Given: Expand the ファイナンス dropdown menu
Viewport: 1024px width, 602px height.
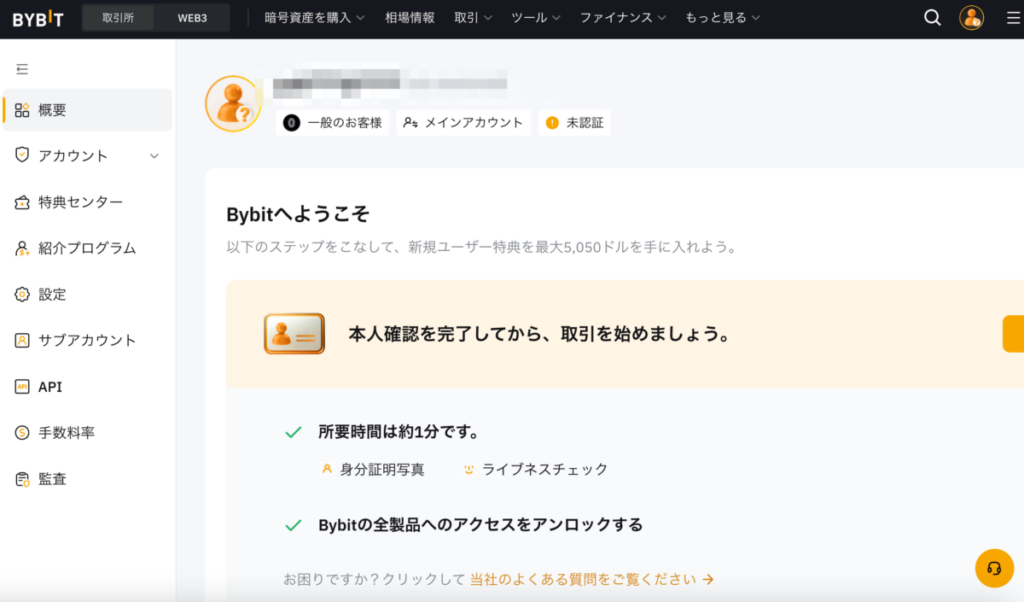Looking at the screenshot, I should [623, 18].
